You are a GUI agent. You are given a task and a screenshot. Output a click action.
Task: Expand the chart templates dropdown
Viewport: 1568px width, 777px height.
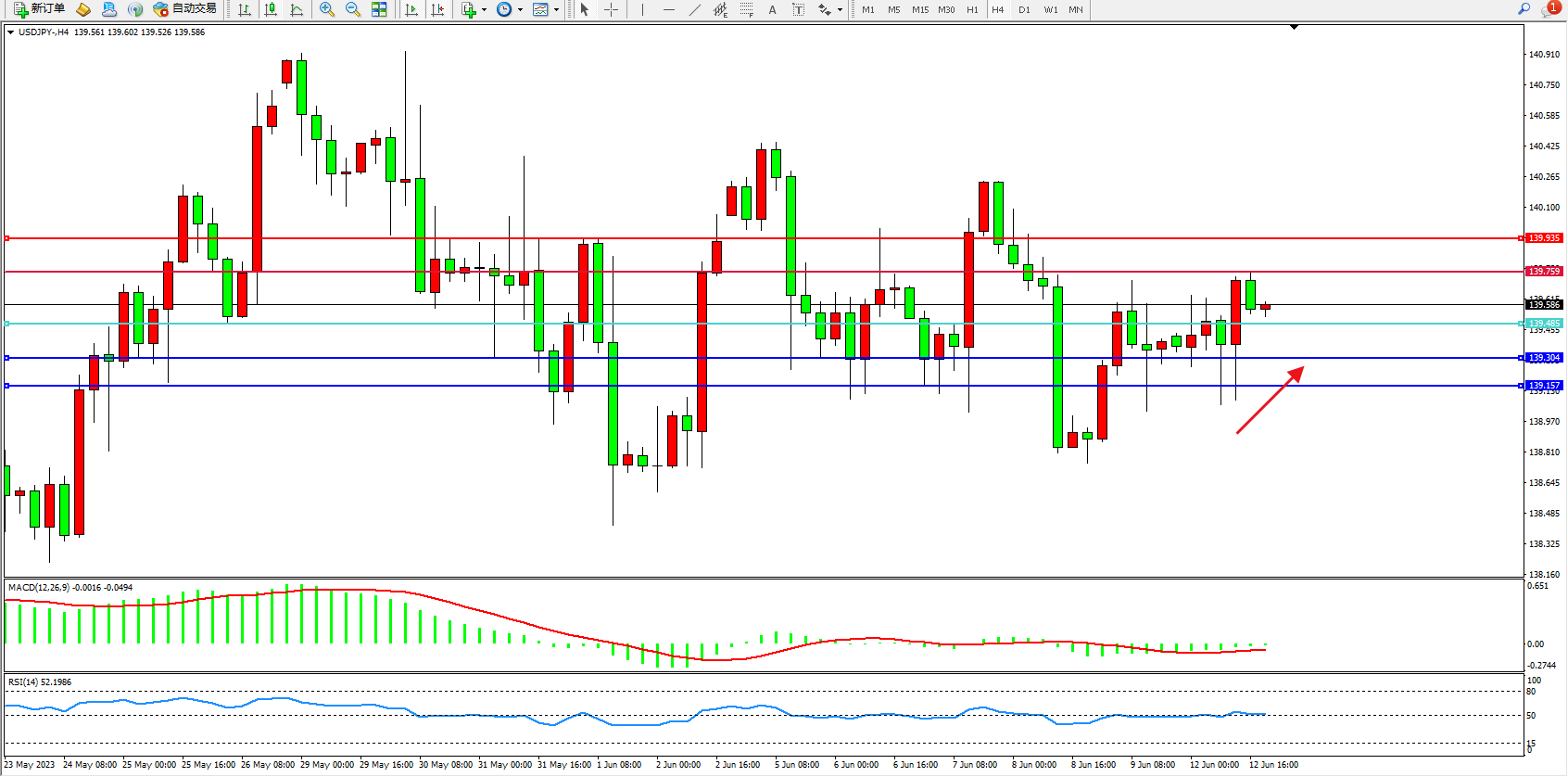tap(556, 10)
